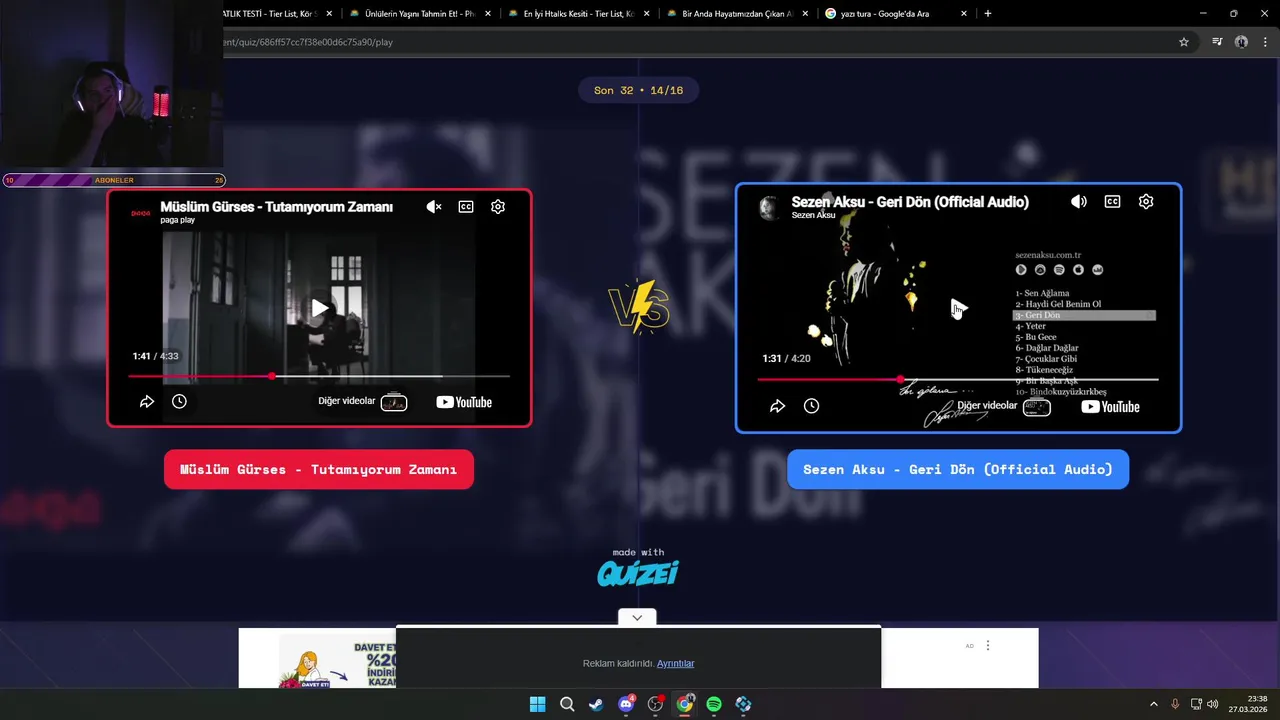Click ABONELER subscriber goal bar
1280x720 pixels.
[x=114, y=180]
